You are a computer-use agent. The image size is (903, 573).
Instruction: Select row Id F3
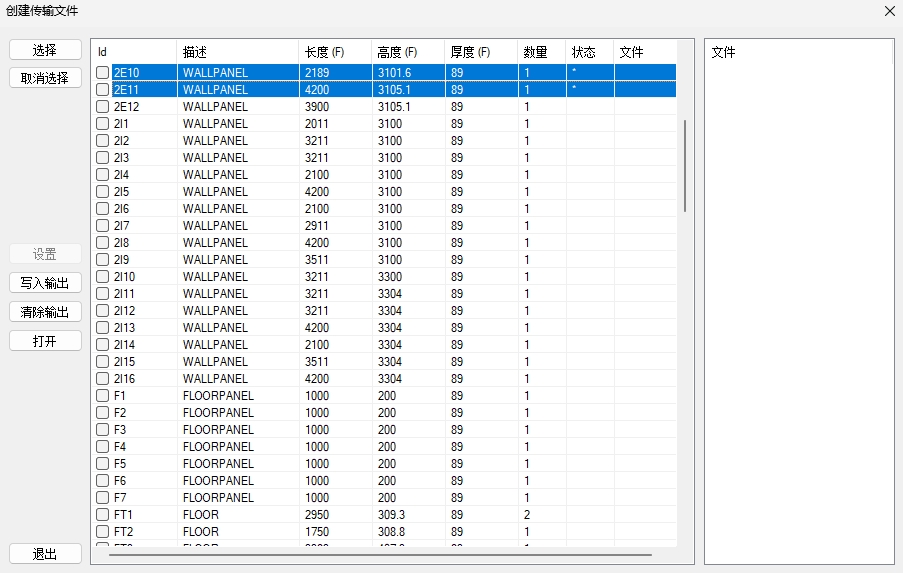(120, 430)
